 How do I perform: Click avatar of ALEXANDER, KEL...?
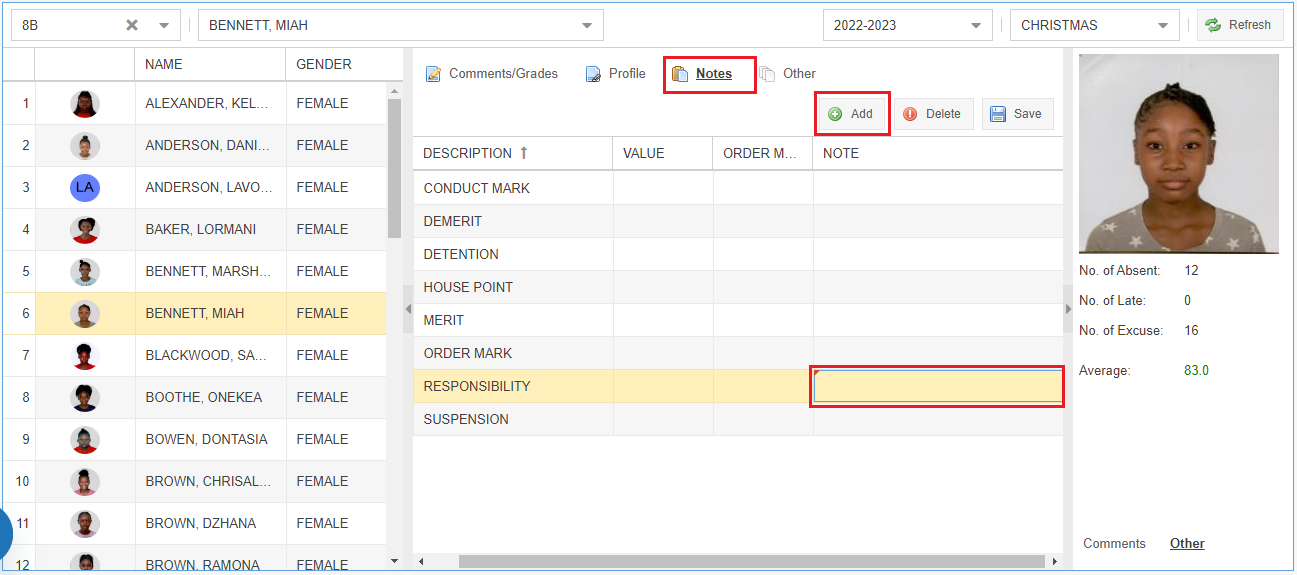point(85,104)
